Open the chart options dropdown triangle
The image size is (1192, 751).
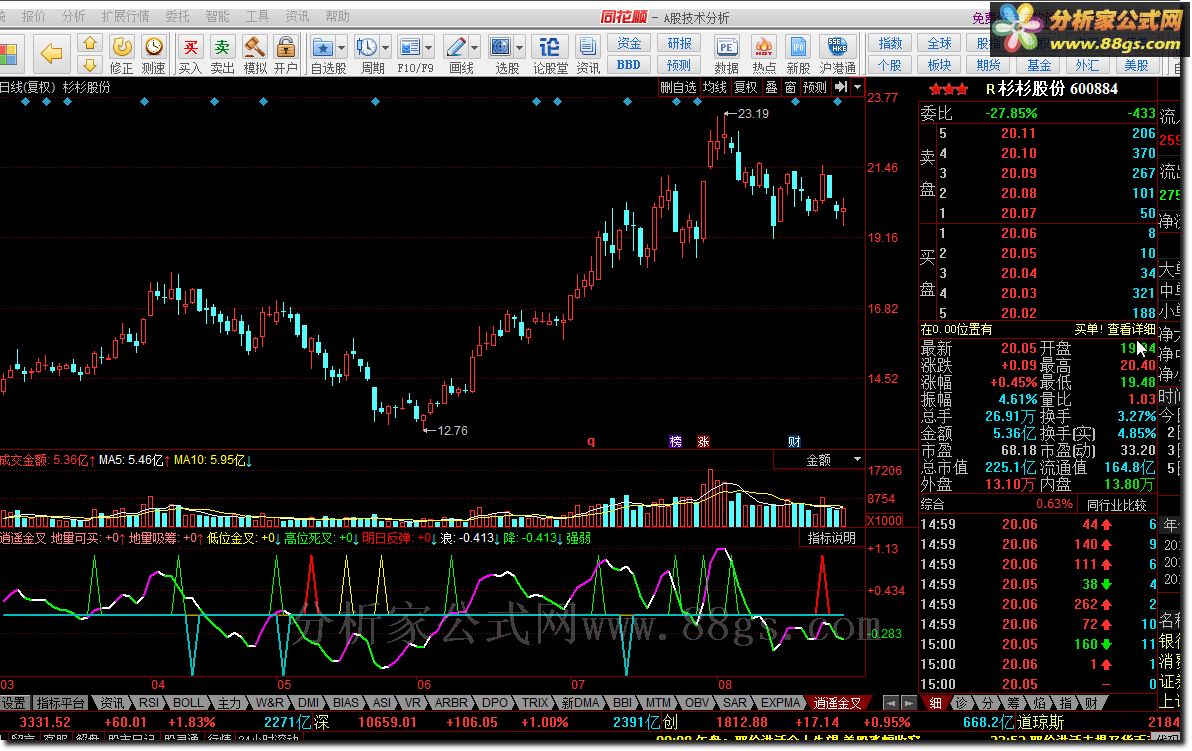tap(858, 87)
